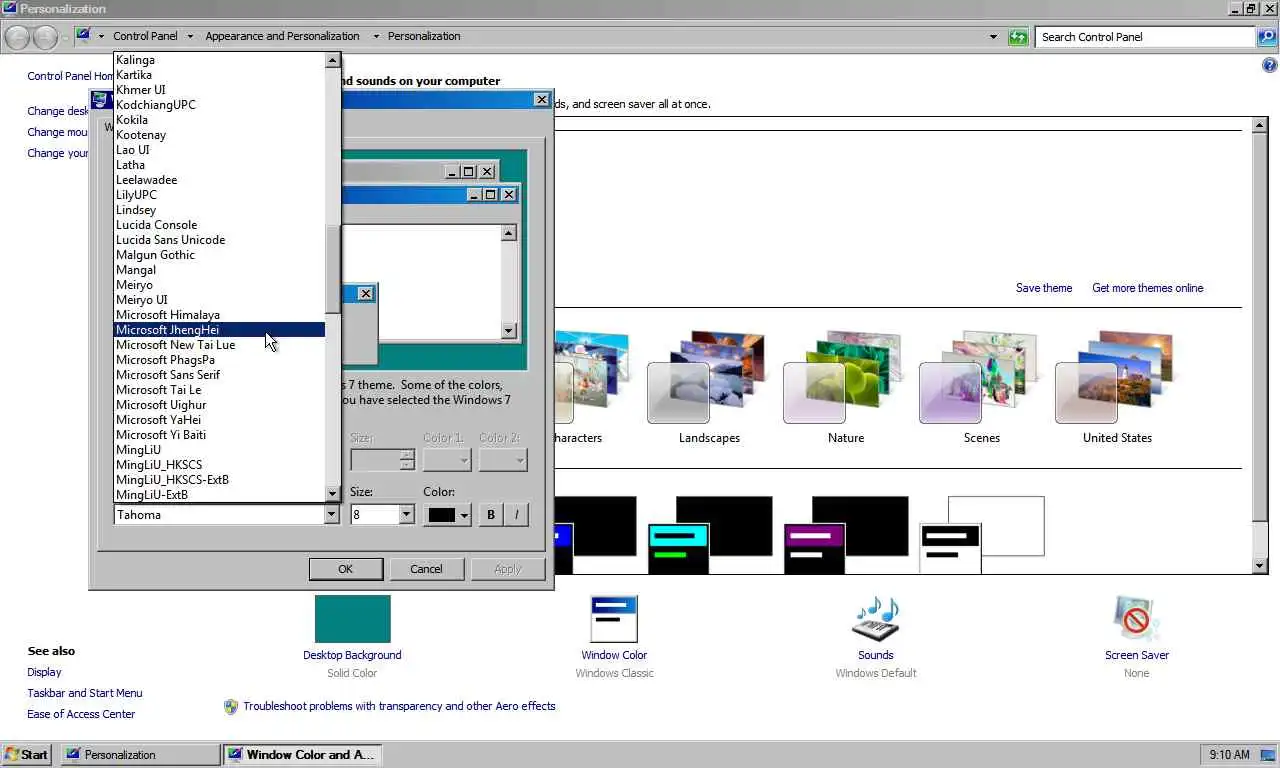Select the purple high contrast theme
Viewport: 1280px width, 768px height.
coord(846,535)
